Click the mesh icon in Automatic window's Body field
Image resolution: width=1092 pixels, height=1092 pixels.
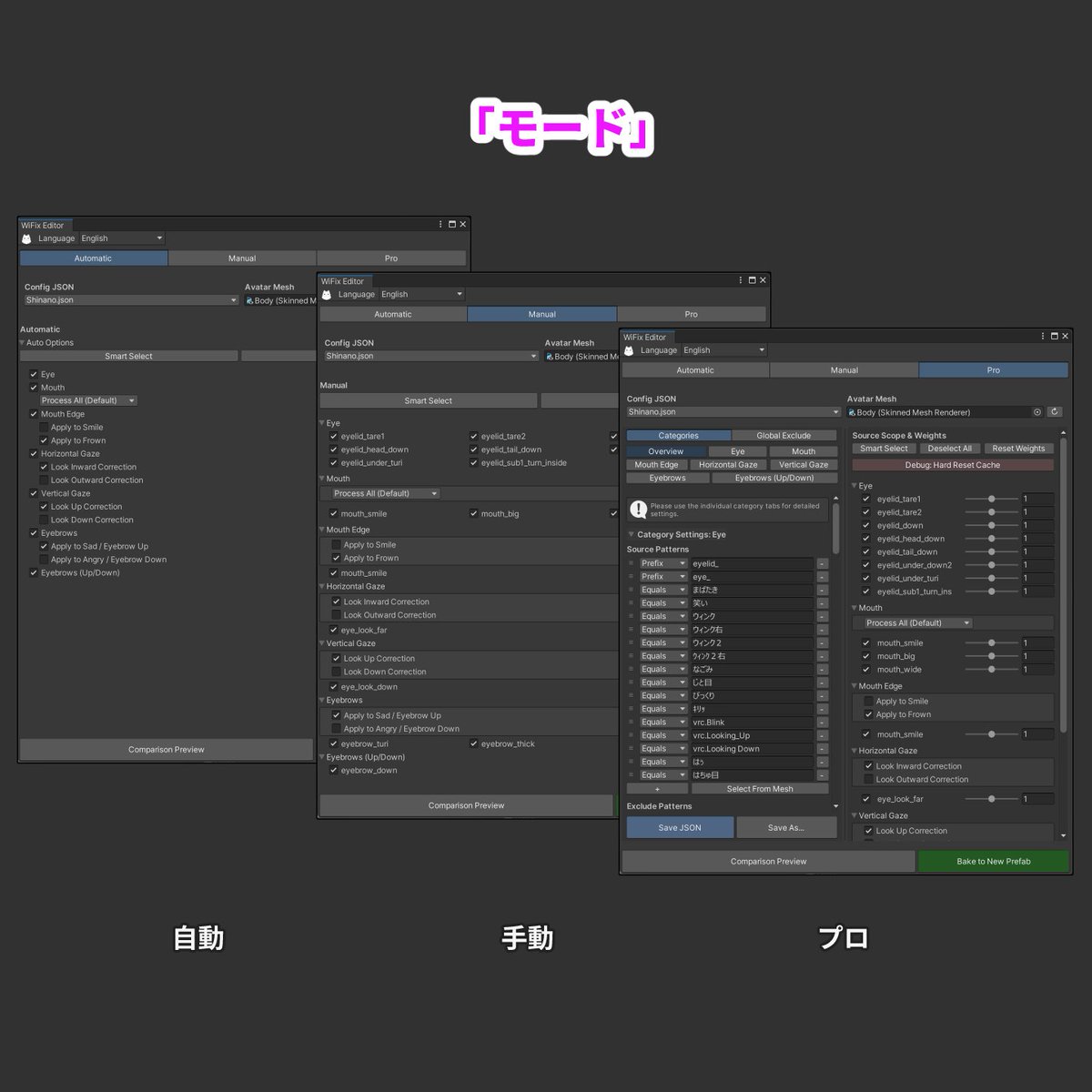250,300
